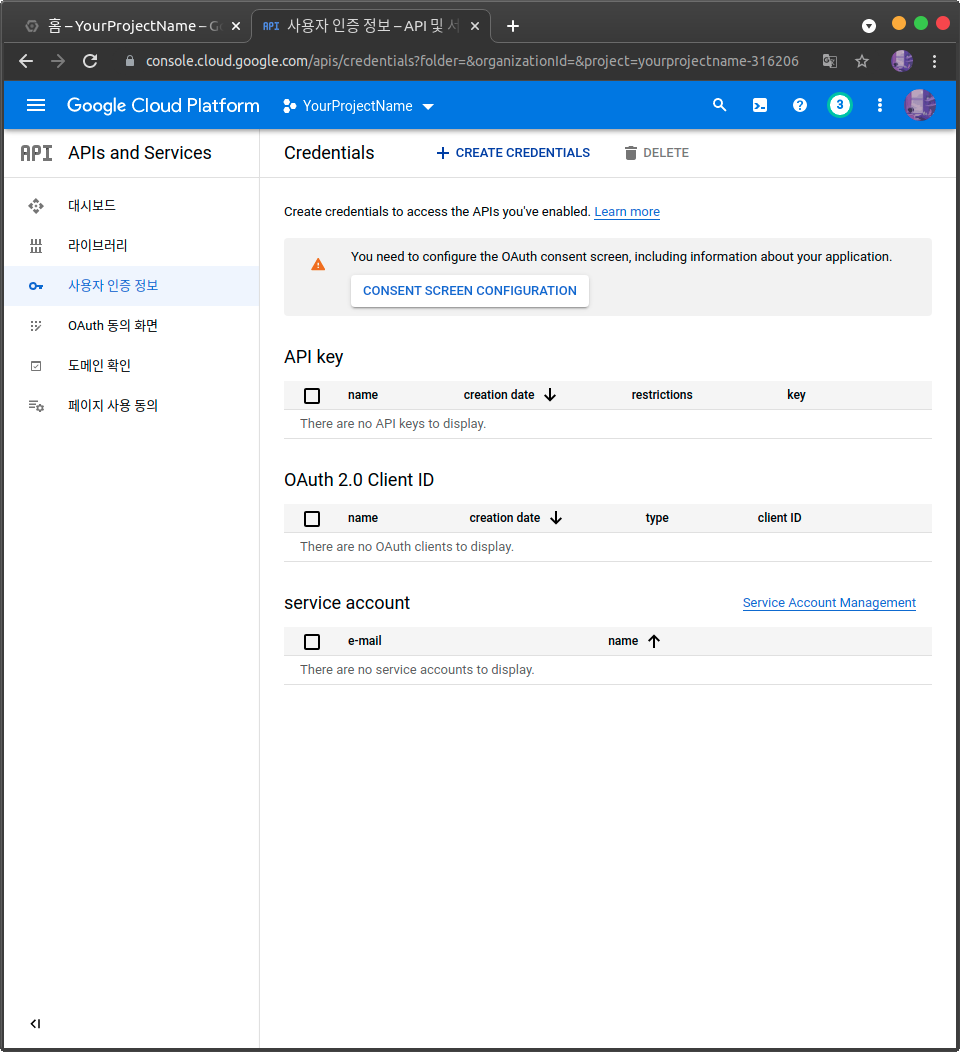960x1052 pixels.
Task: Click the browser forward arrow
Action: tap(58, 61)
